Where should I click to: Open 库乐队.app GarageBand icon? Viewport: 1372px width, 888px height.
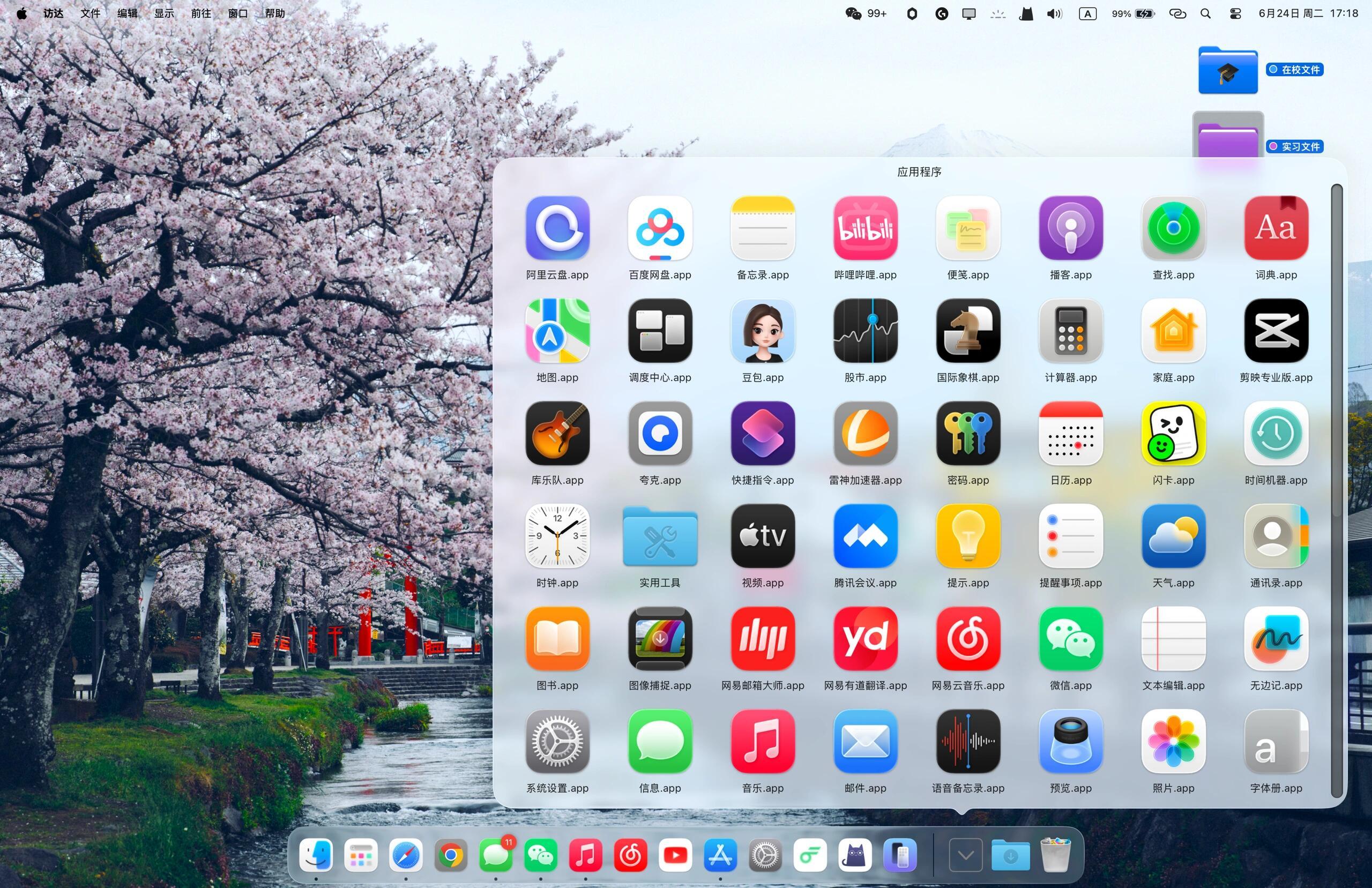557,434
